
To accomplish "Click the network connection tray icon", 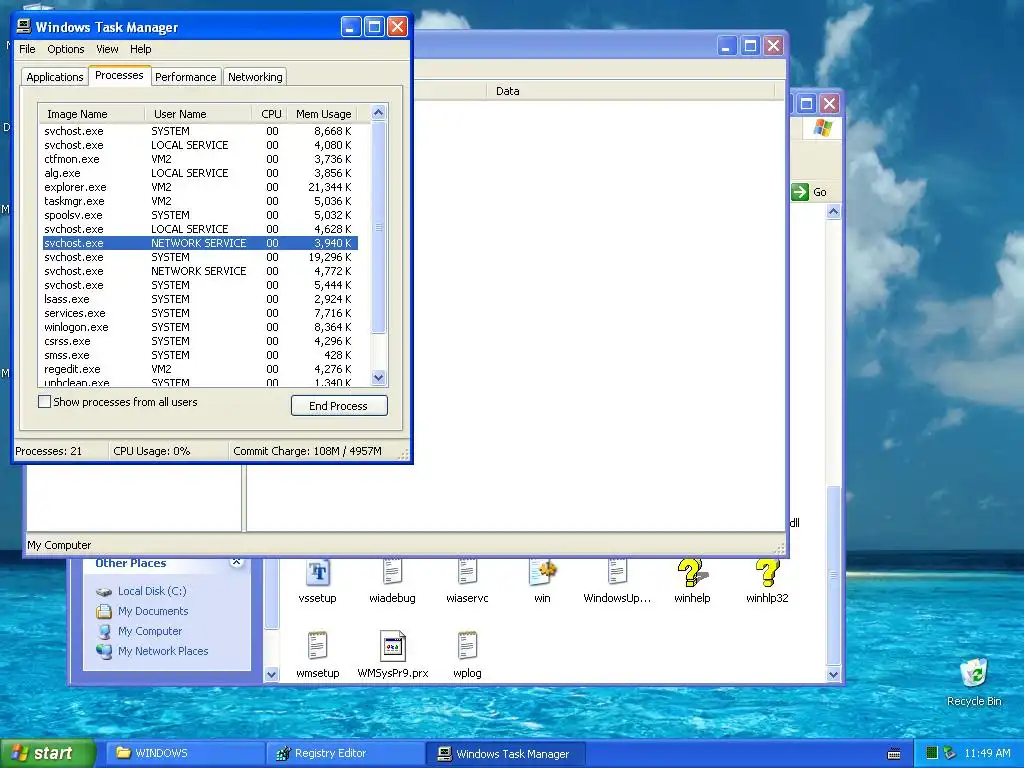I will 950,753.
